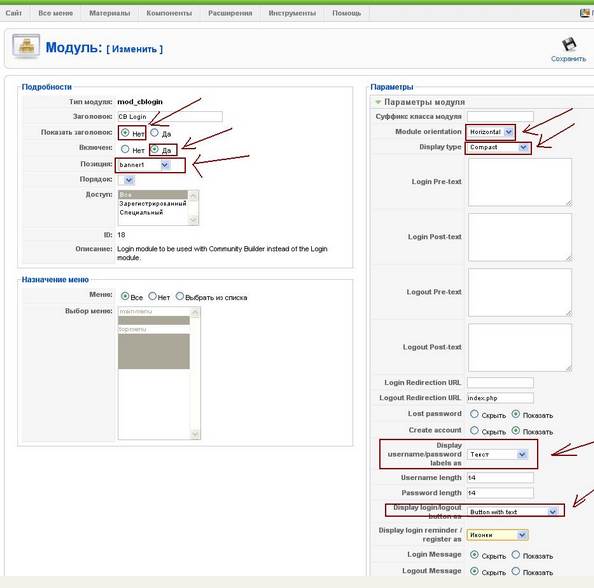The image size is (594, 588).
Task: Open the Компоненты menu
Action: [169, 13]
